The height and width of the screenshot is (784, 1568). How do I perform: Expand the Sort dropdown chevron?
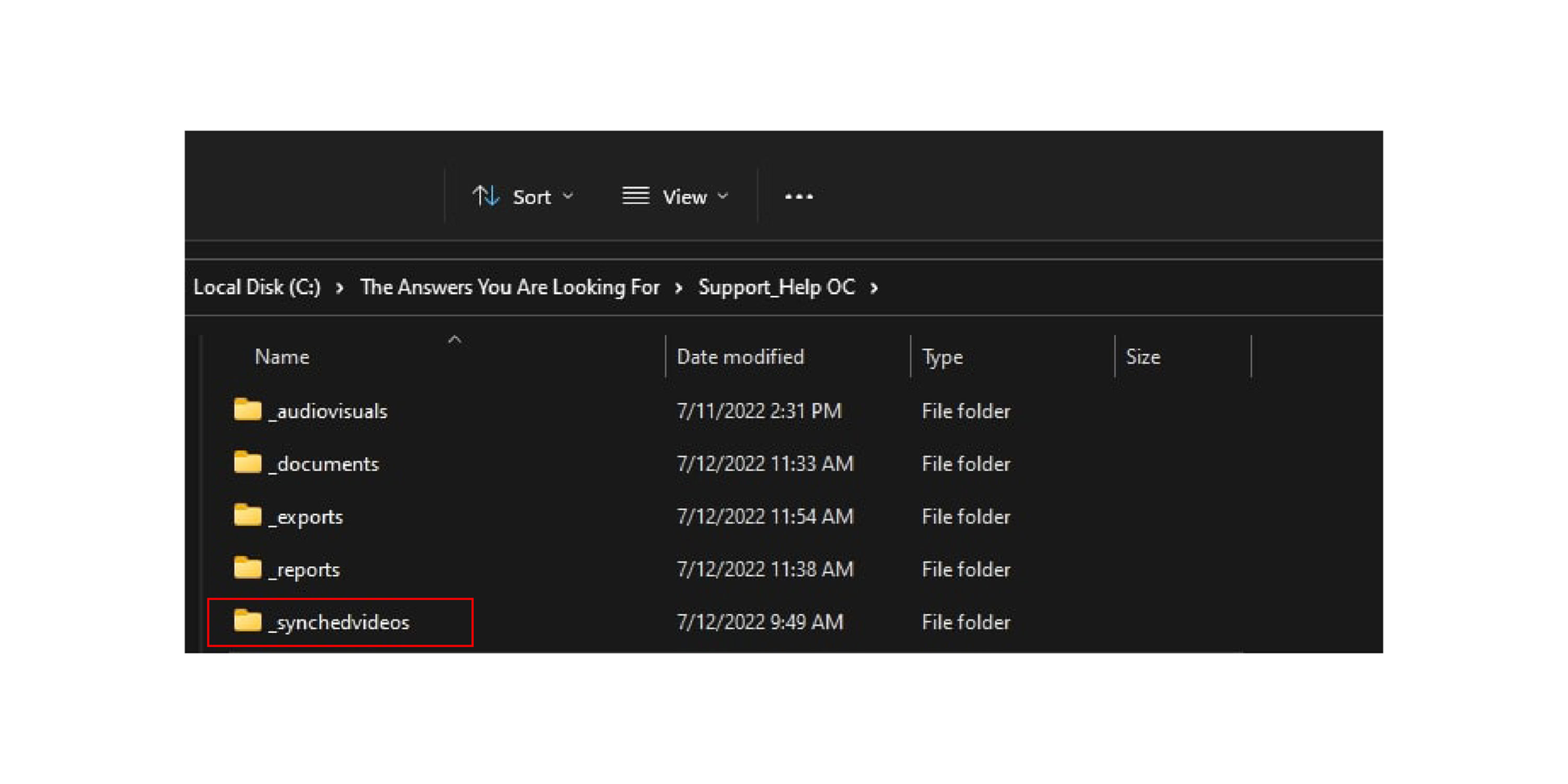tap(568, 196)
